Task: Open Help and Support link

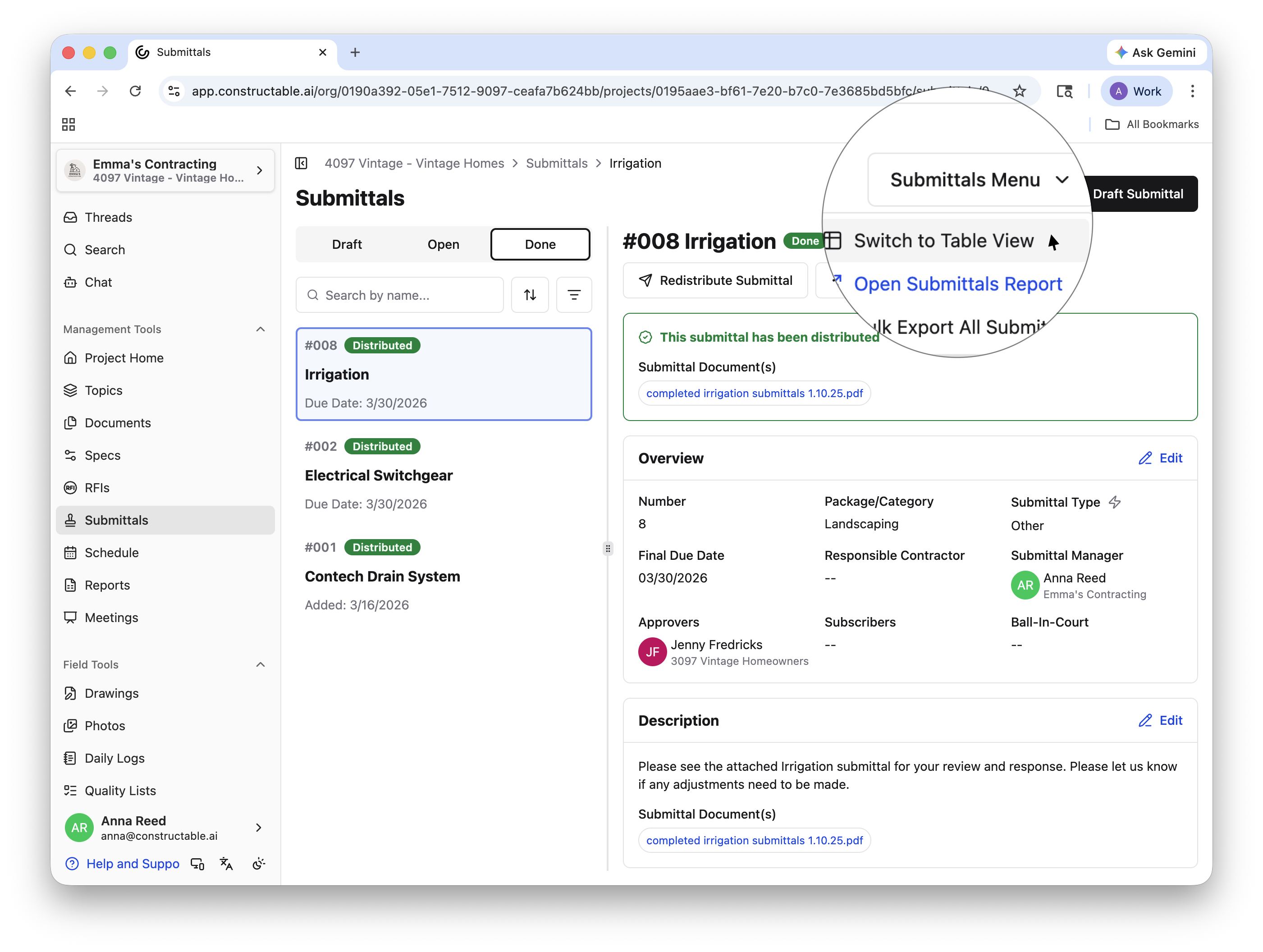Action: 122,864
